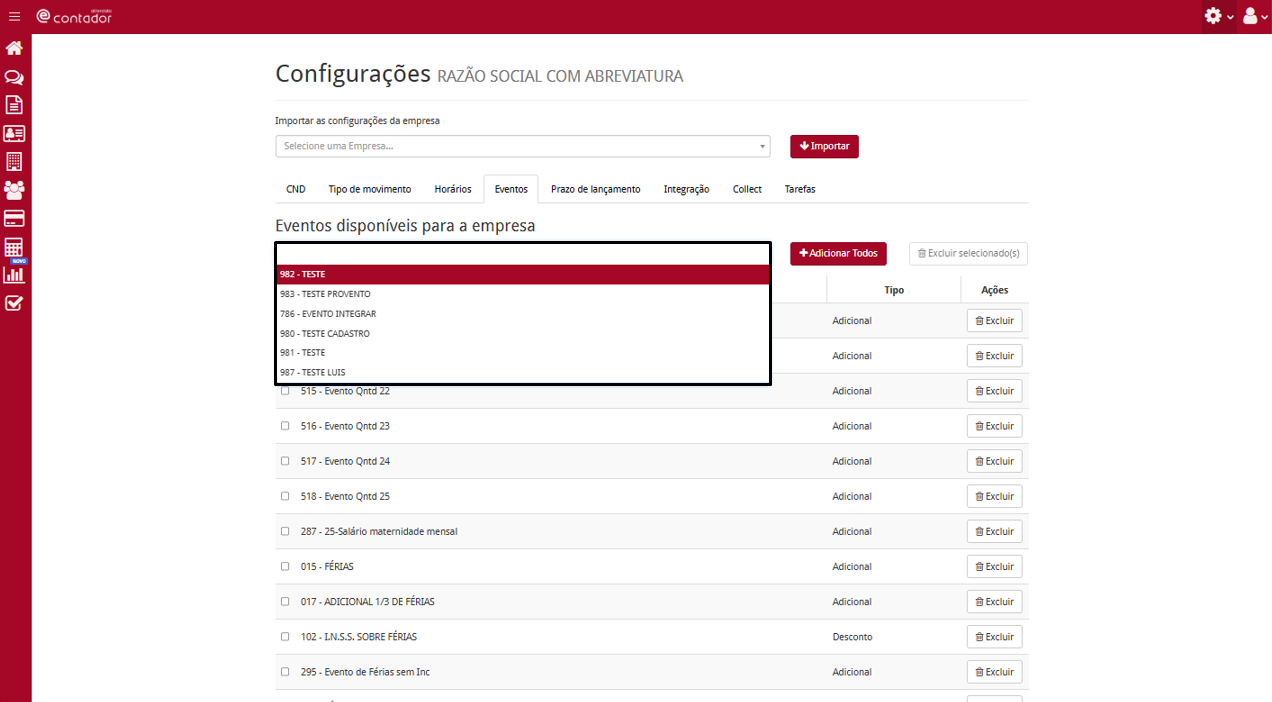The height and width of the screenshot is (702, 1272).
Task: Select option 786 - EVENTO INTEGRAR
Action: click(x=523, y=314)
